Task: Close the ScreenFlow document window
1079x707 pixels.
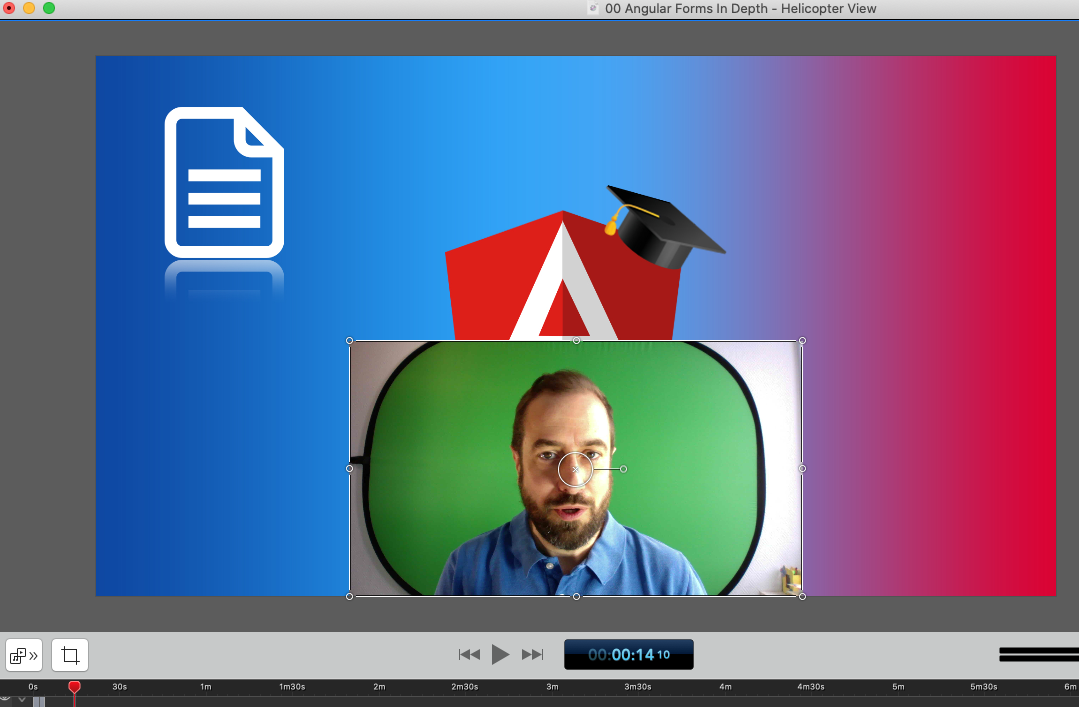Action: point(9,8)
